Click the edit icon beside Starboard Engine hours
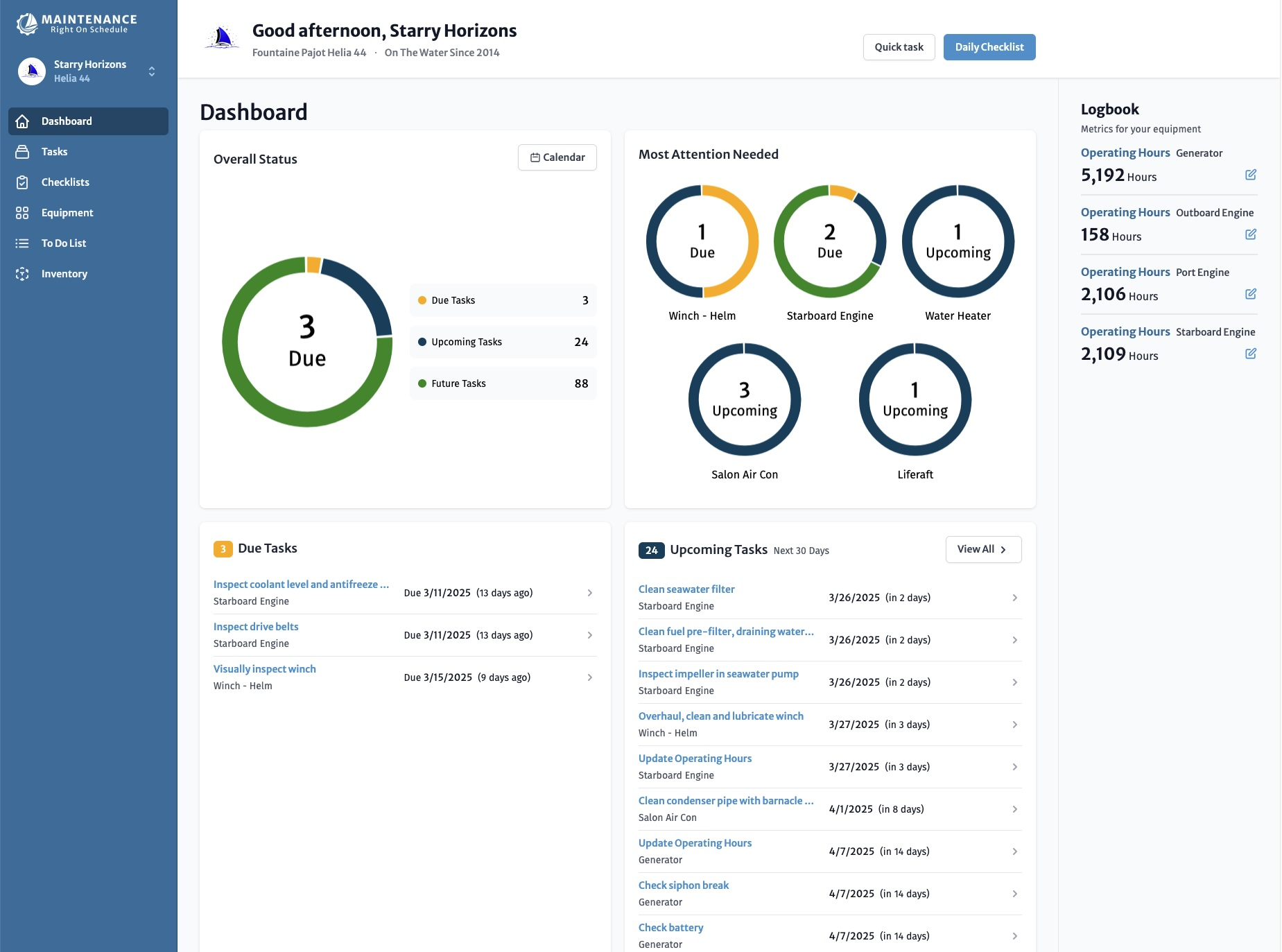The image size is (1282, 952). coord(1251,354)
